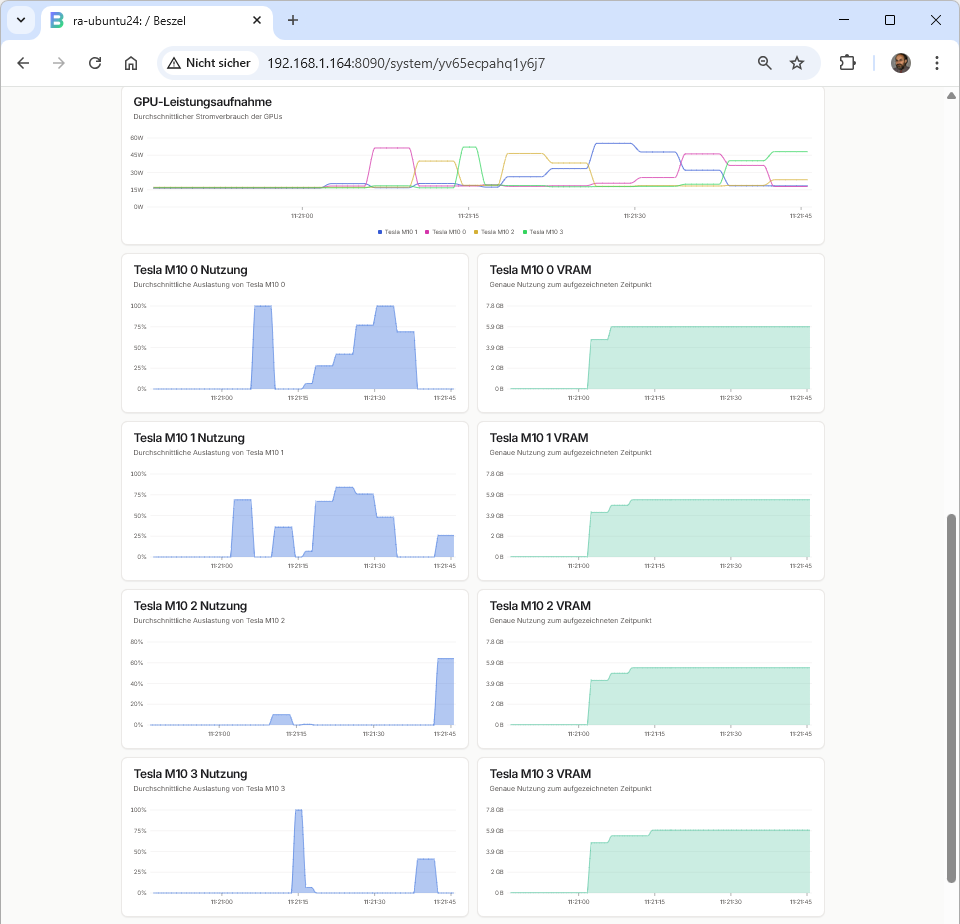960x924 pixels.
Task: Click the home icon in the toolbar
Action: click(131, 63)
